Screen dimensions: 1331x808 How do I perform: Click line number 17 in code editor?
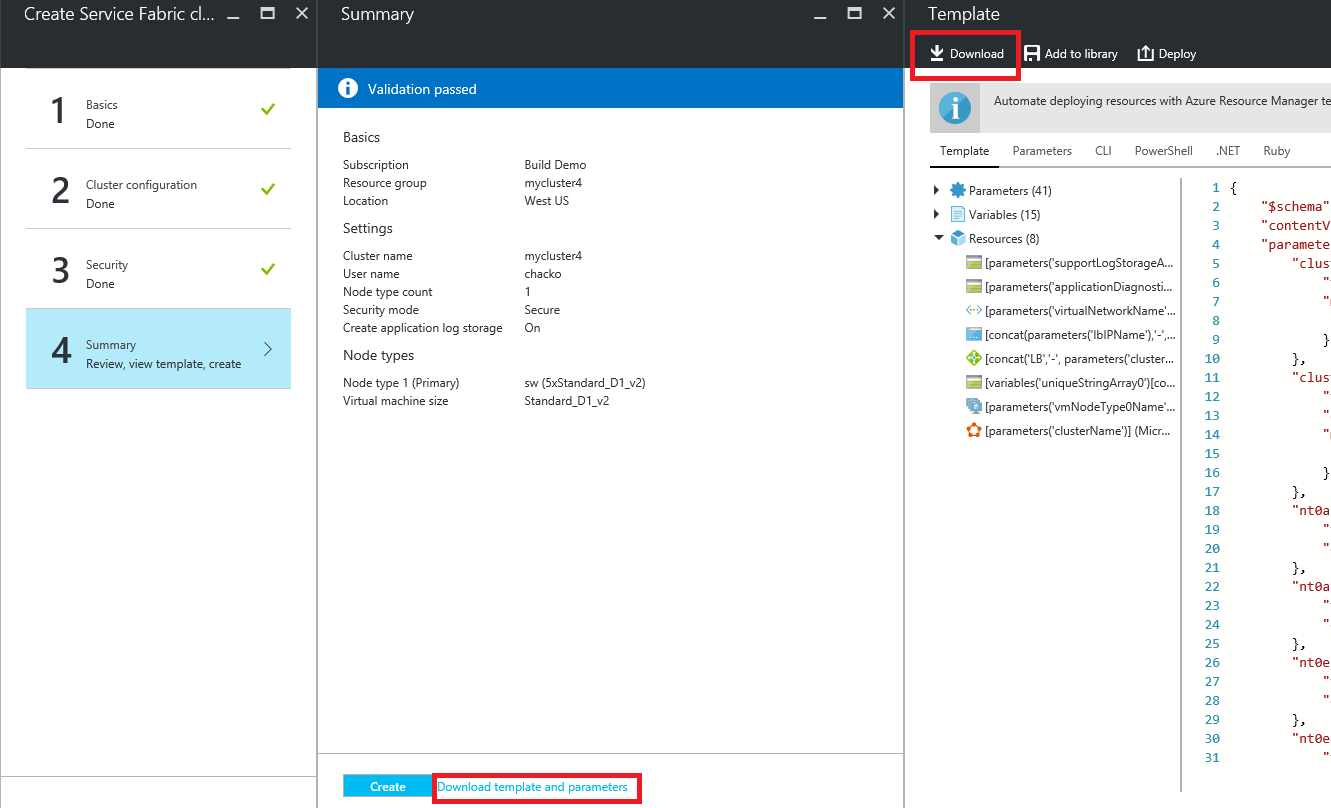pyautogui.click(x=1212, y=492)
